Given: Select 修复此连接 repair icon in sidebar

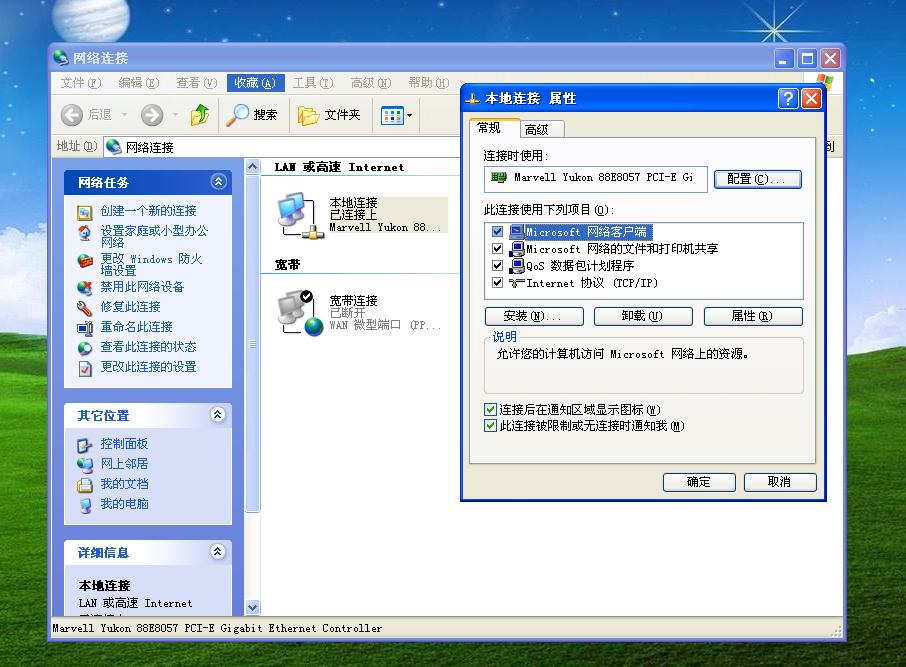Looking at the screenshot, I should pyautogui.click(x=85, y=308).
